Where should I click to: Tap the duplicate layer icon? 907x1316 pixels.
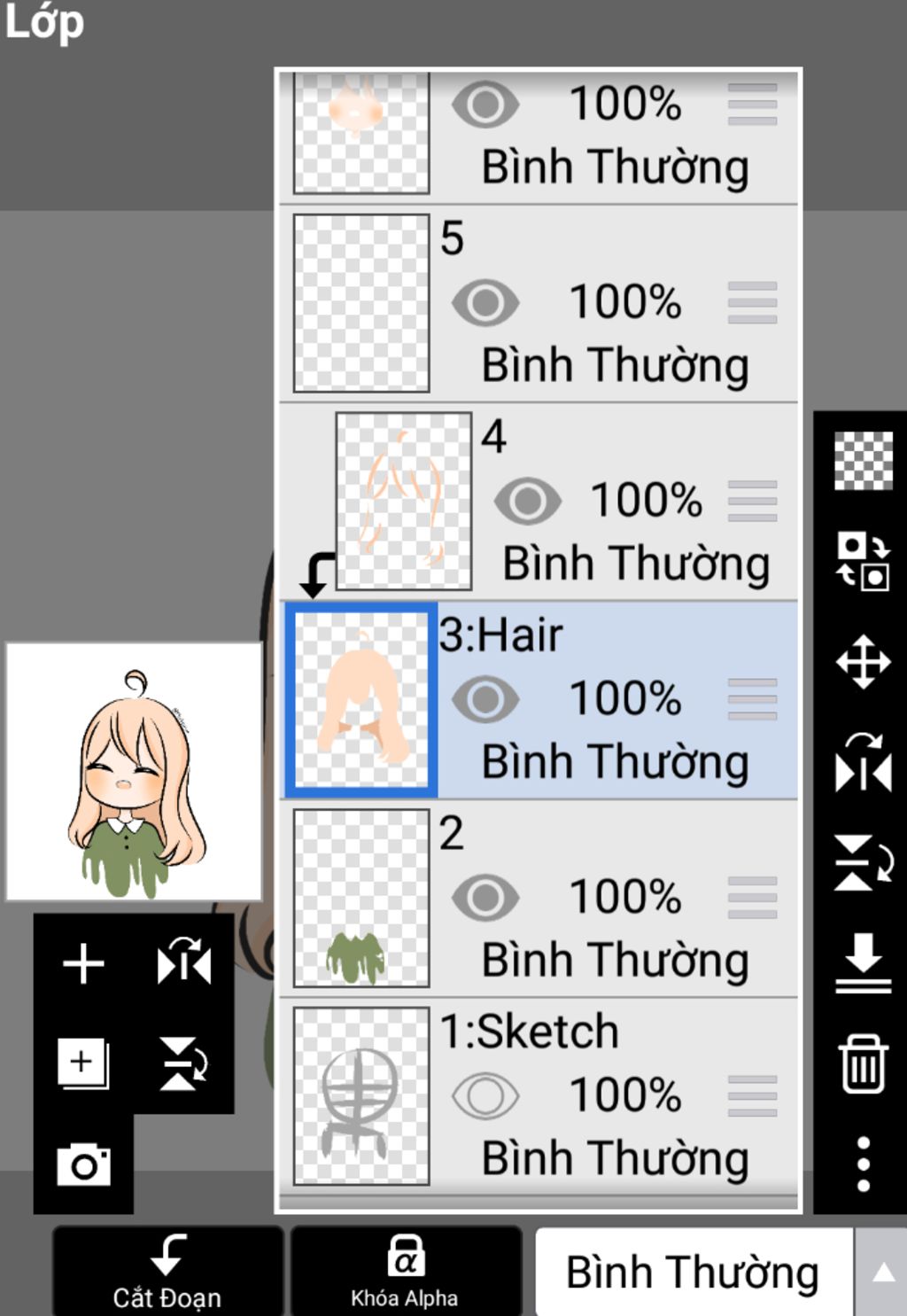[84, 1063]
